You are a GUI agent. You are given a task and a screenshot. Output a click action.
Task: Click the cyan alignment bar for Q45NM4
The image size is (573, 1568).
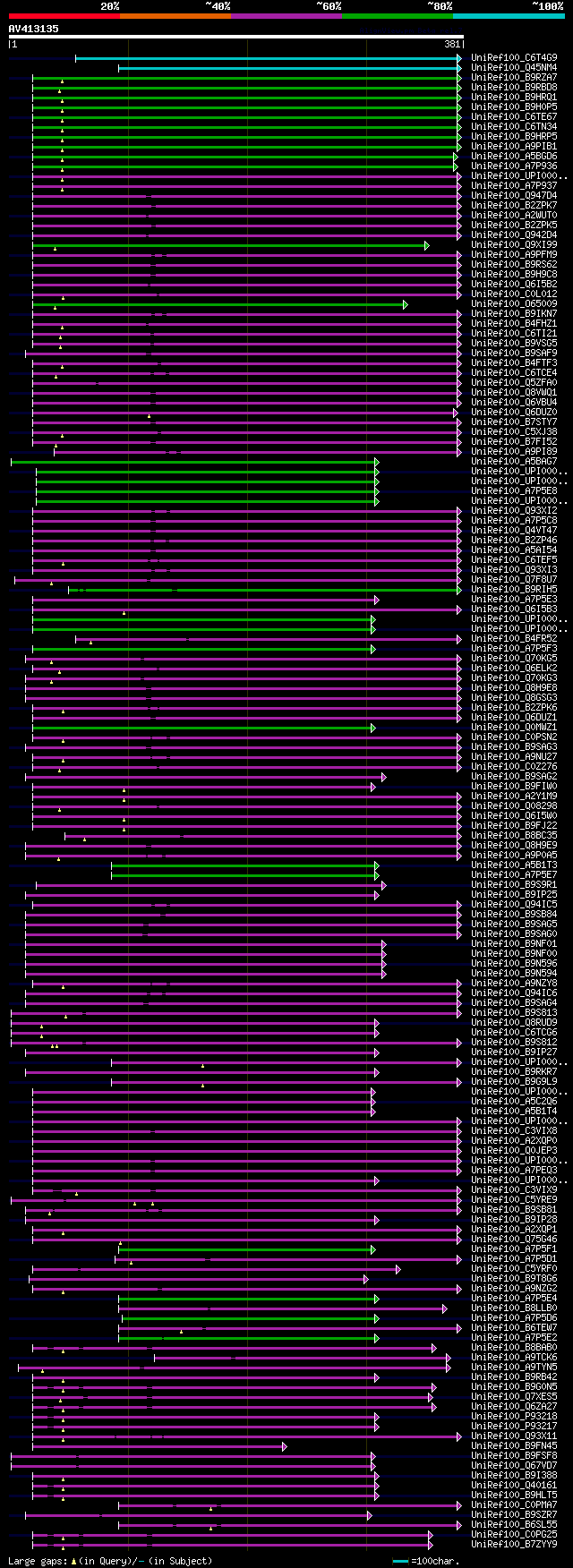tap(287, 68)
